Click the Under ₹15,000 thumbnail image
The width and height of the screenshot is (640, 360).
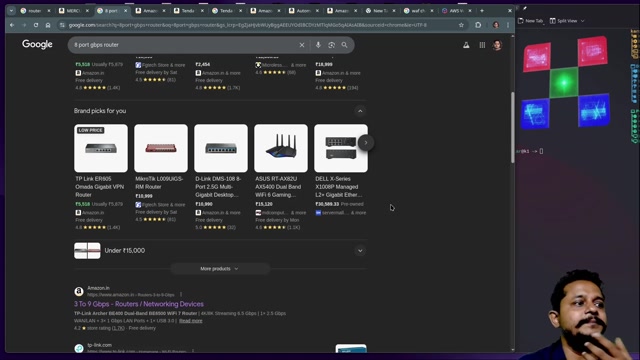pyautogui.click(x=87, y=251)
